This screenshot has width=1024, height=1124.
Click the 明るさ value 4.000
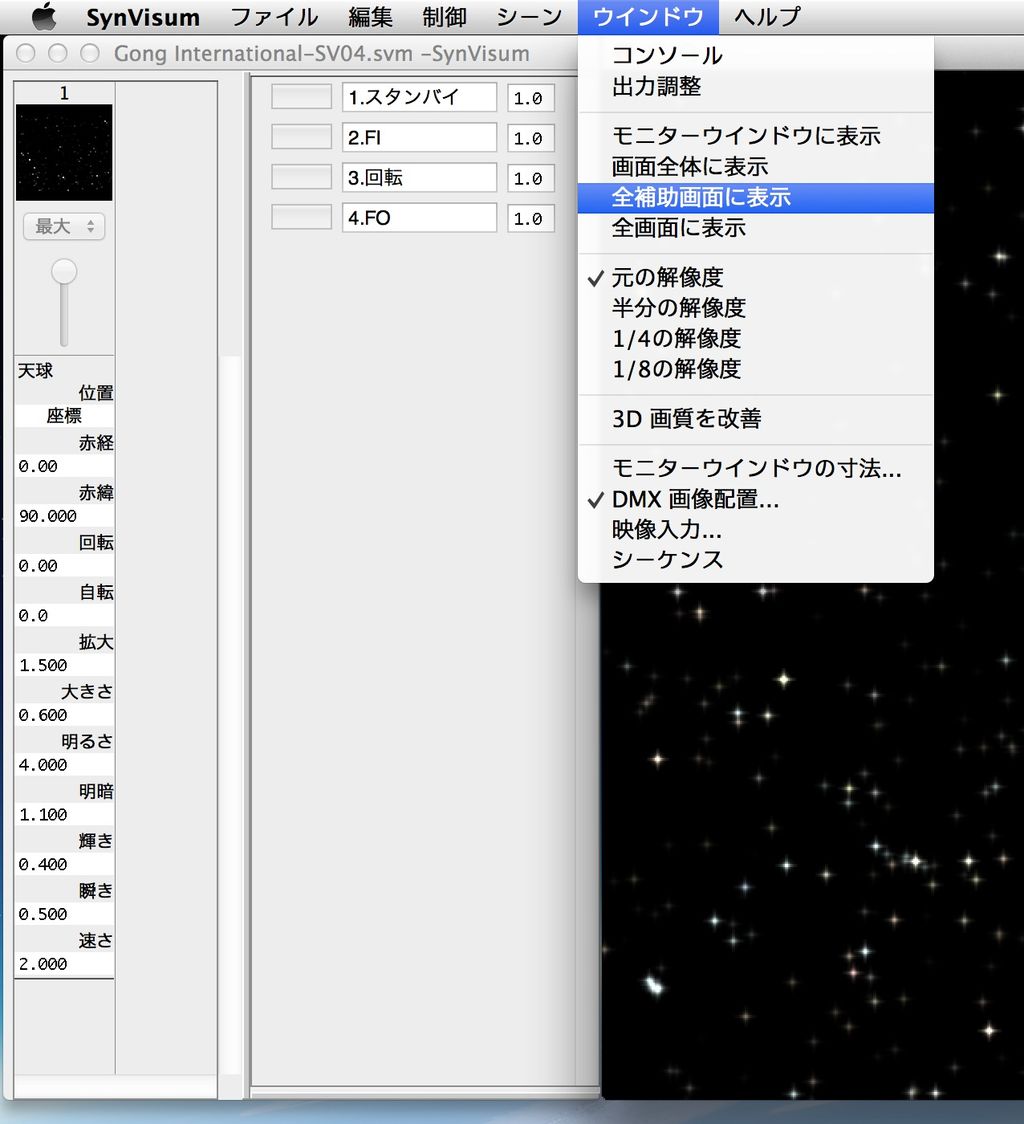click(x=64, y=765)
